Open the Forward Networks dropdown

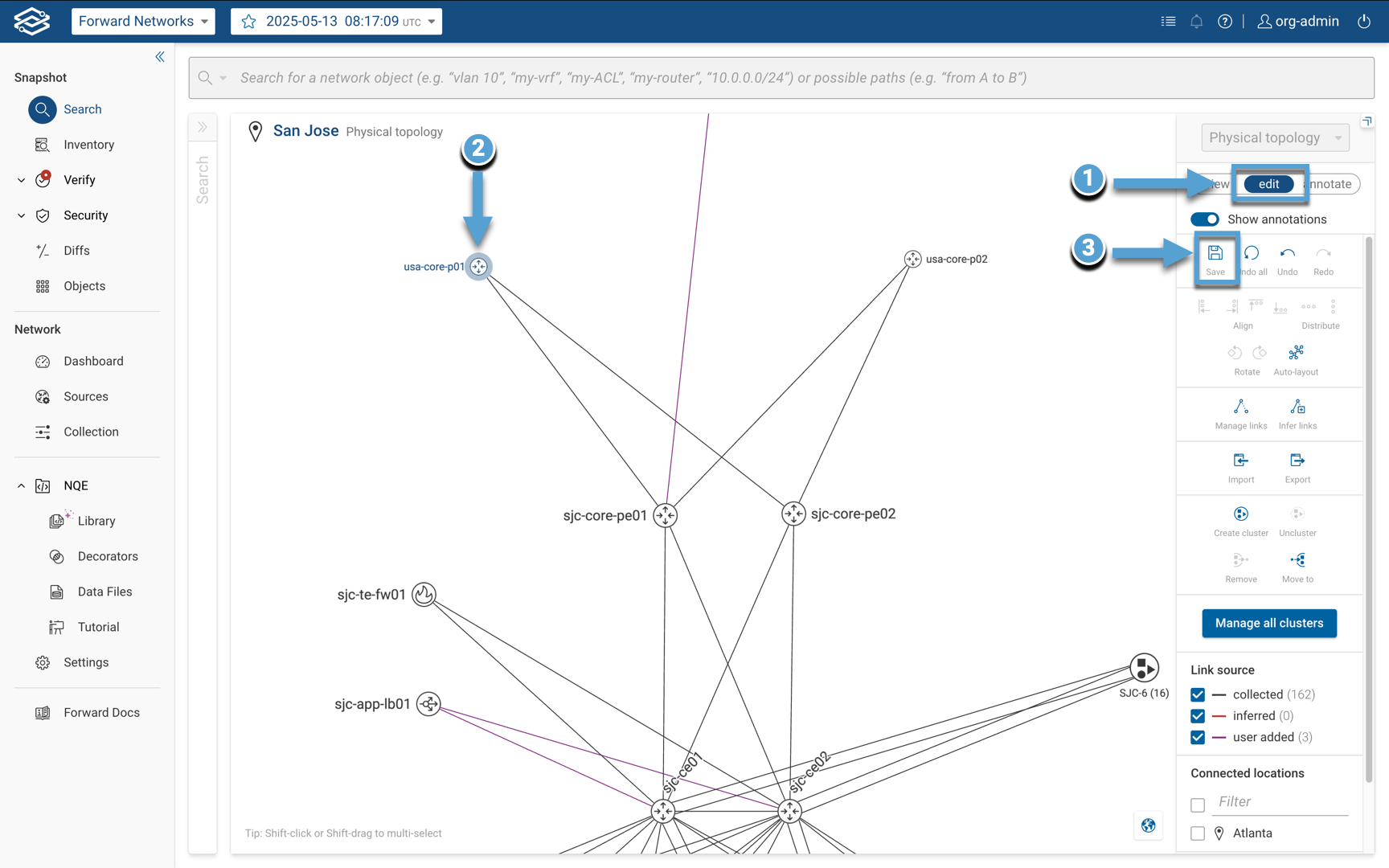(143, 22)
